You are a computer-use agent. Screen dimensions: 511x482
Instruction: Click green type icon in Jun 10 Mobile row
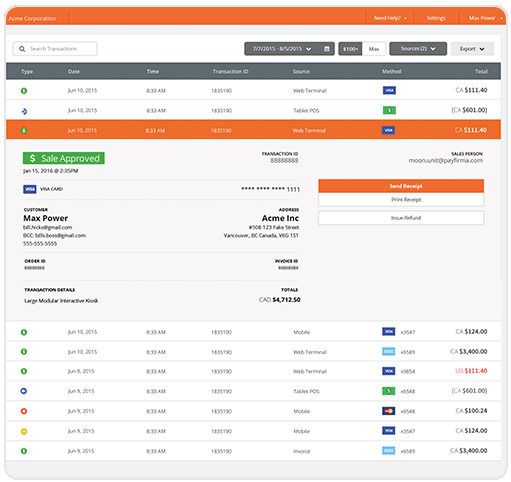click(x=24, y=332)
